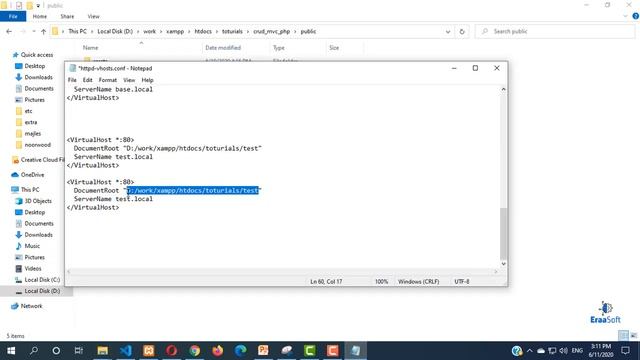Sort files by Type column
Viewport: 640px width, 360px height.
(279, 48)
